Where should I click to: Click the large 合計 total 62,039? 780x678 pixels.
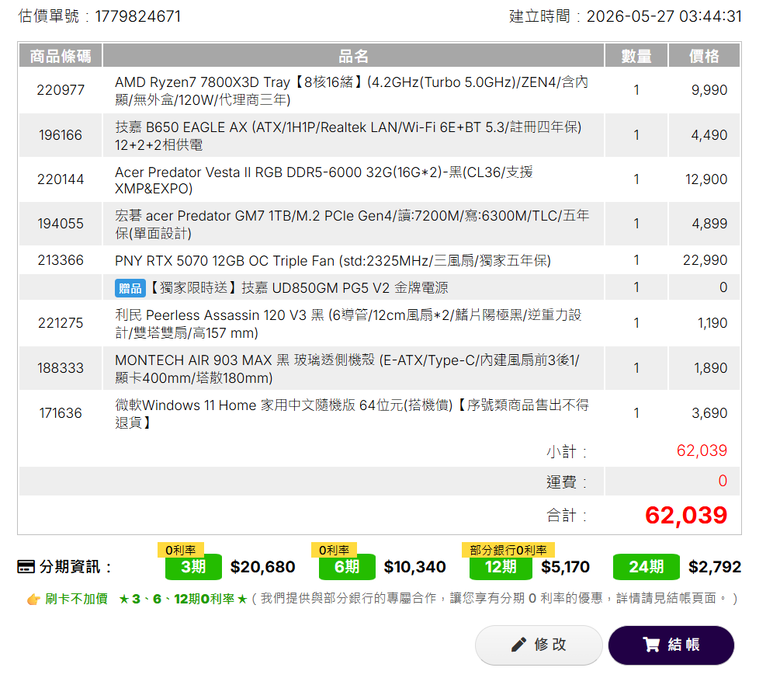point(686,515)
